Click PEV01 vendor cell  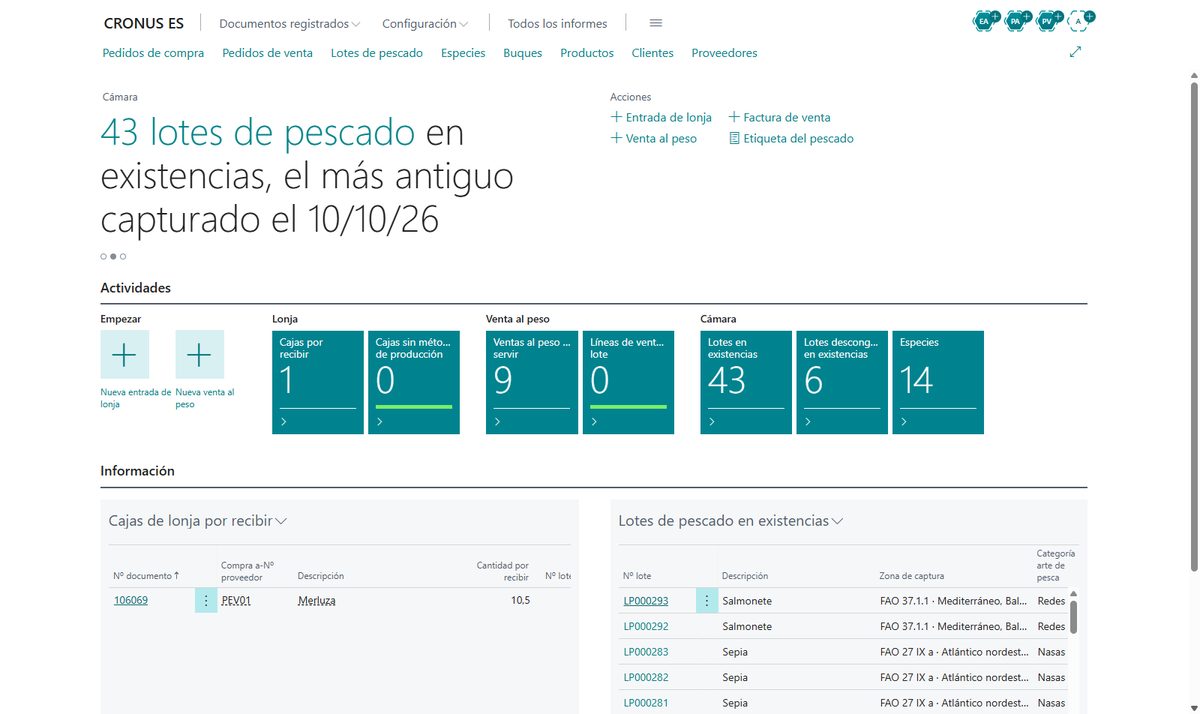coord(236,600)
